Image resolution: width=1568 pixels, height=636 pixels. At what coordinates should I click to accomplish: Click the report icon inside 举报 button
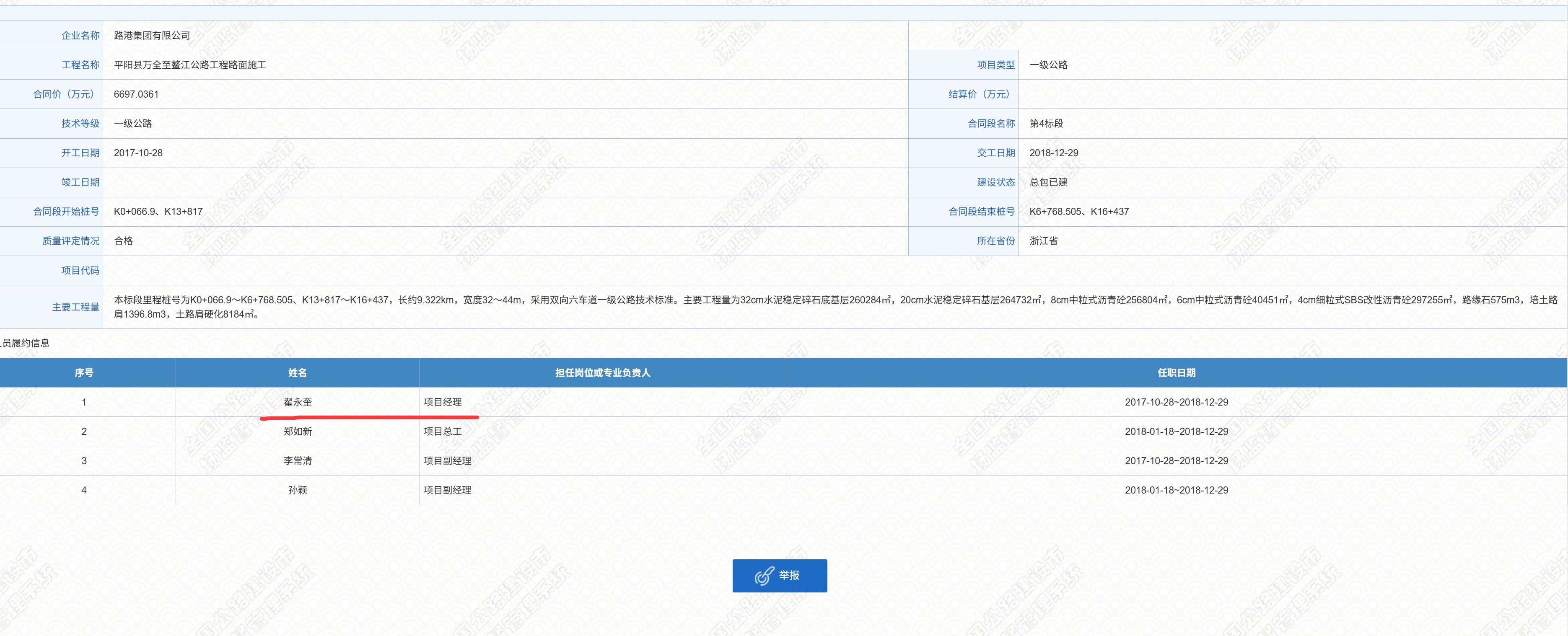point(764,576)
